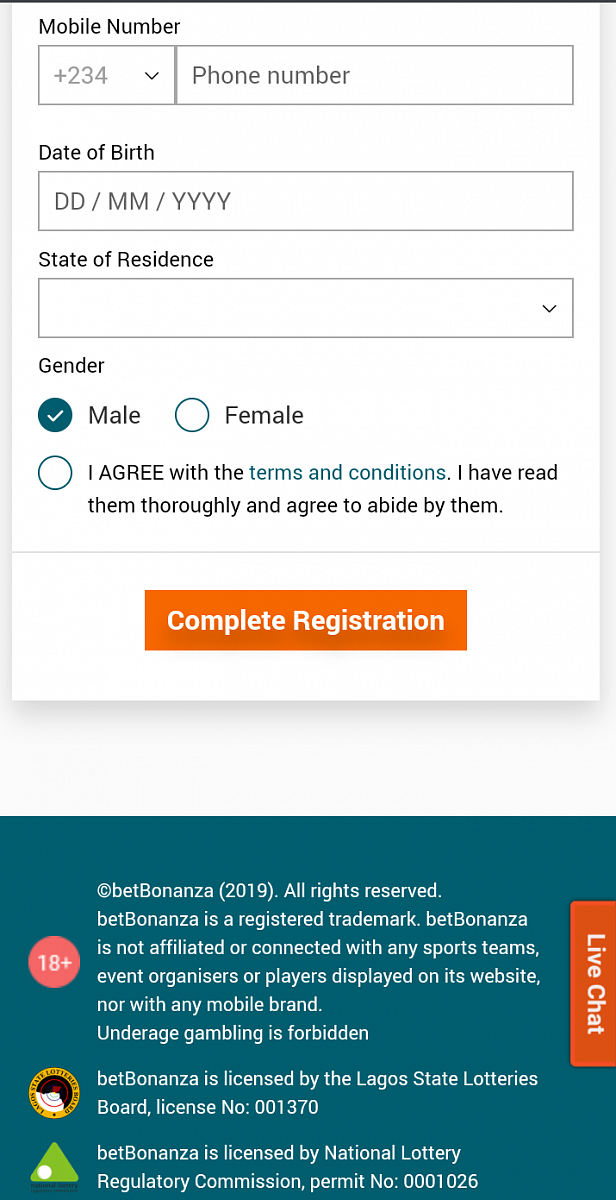Tick the I AGREE terms checkbox

pyautogui.click(x=55, y=473)
